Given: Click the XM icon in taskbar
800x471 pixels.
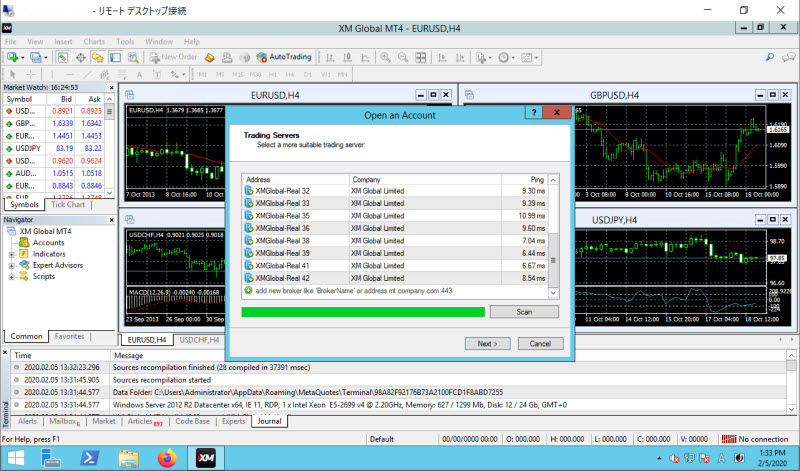Looking at the screenshot, I should [x=204, y=458].
